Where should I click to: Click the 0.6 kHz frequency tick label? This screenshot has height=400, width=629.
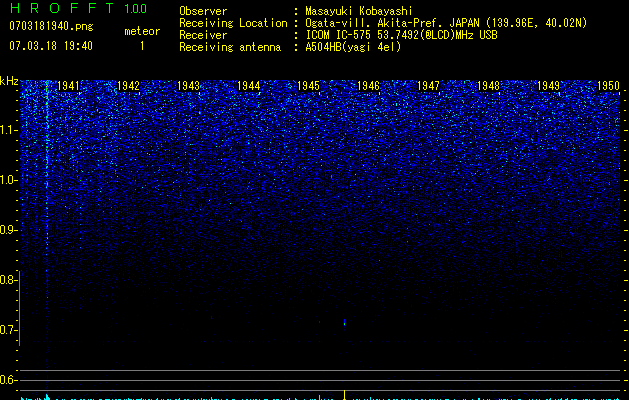pos(8,380)
